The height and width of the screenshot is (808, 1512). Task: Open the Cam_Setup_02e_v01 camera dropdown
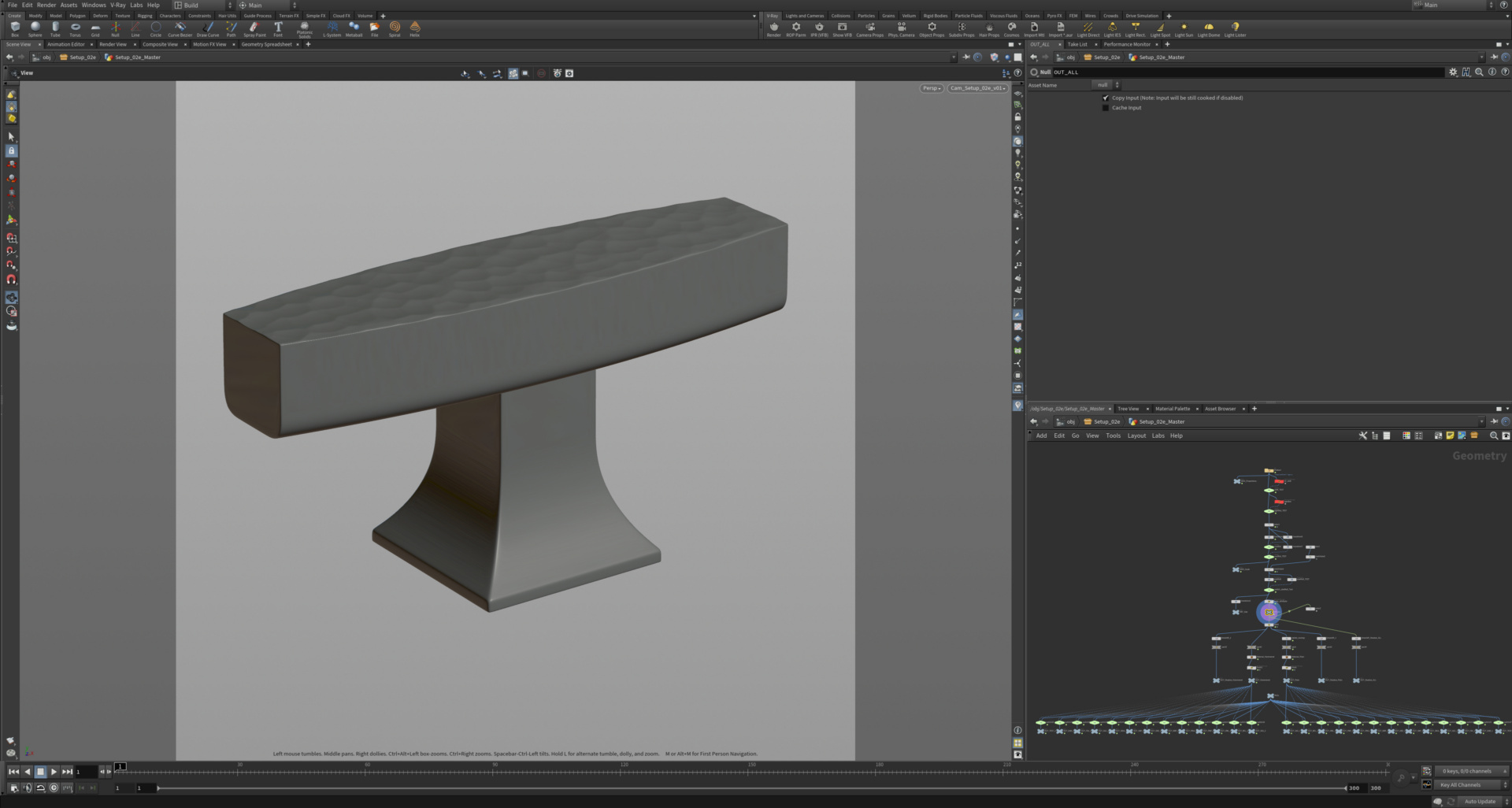pyautogui.click(x=977, y=88)
